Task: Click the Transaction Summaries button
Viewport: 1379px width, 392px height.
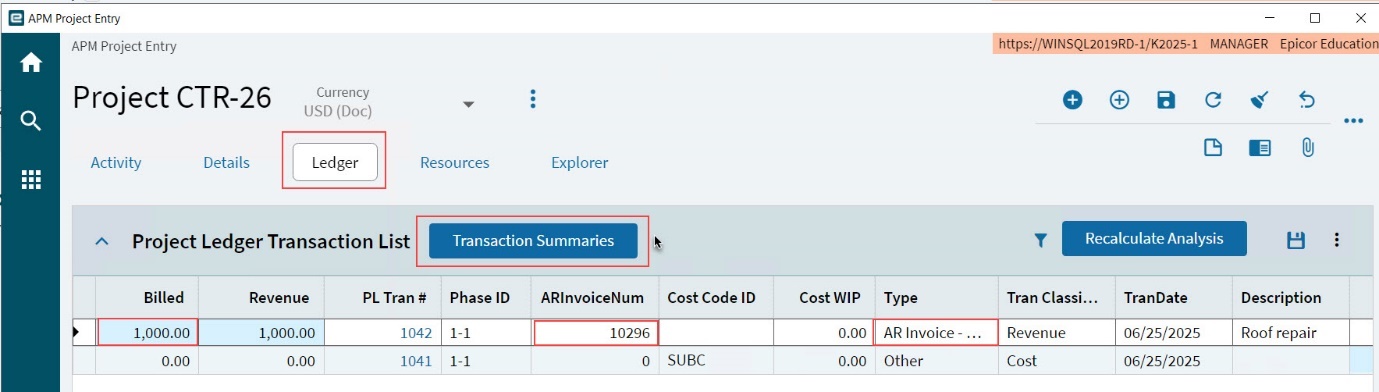Action: [x=533, y=241]
